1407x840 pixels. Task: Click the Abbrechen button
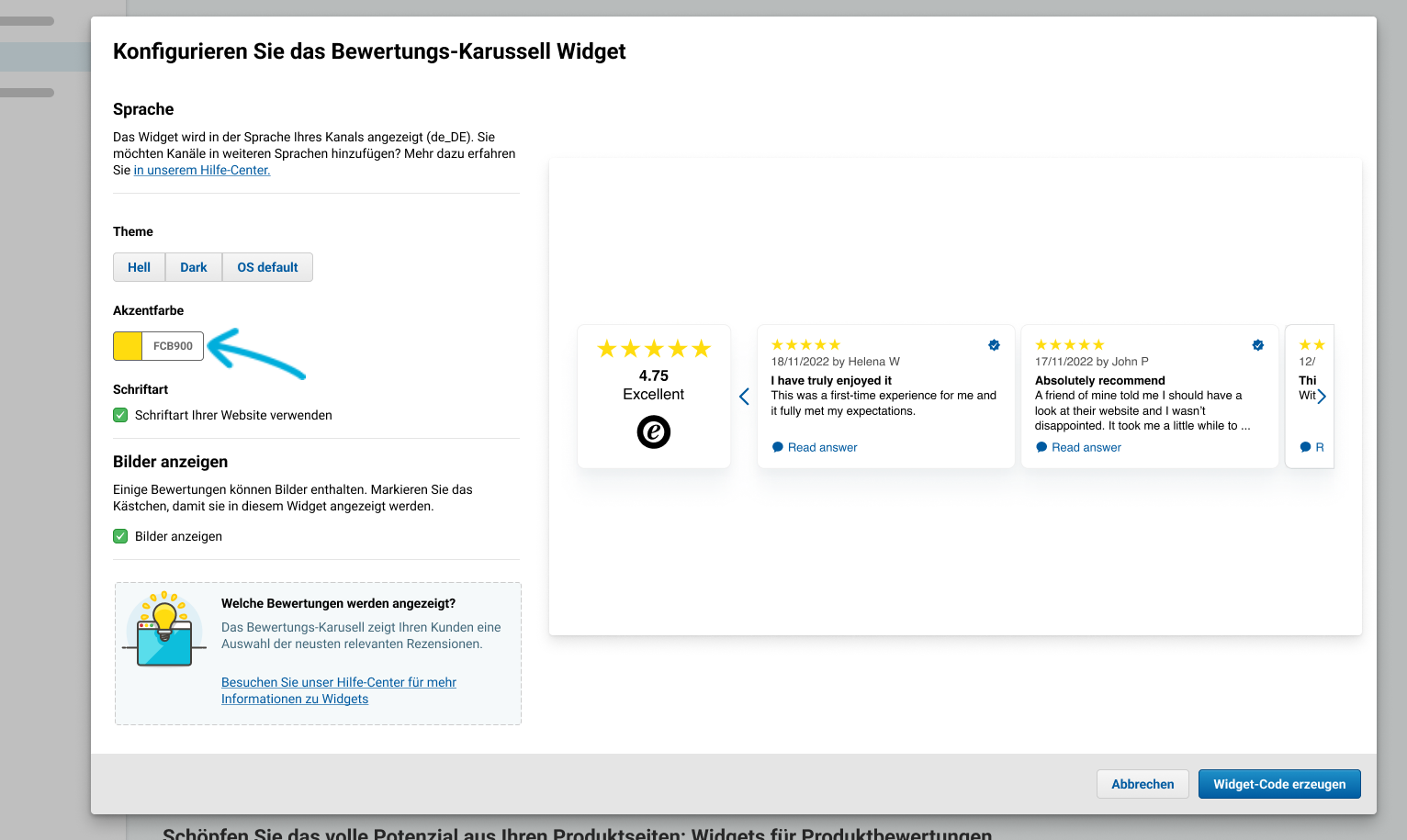coord(1142,784)
